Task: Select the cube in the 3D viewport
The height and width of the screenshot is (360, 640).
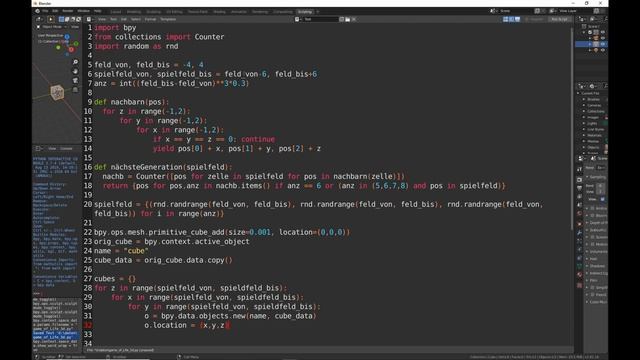Action: pos(57,93)
